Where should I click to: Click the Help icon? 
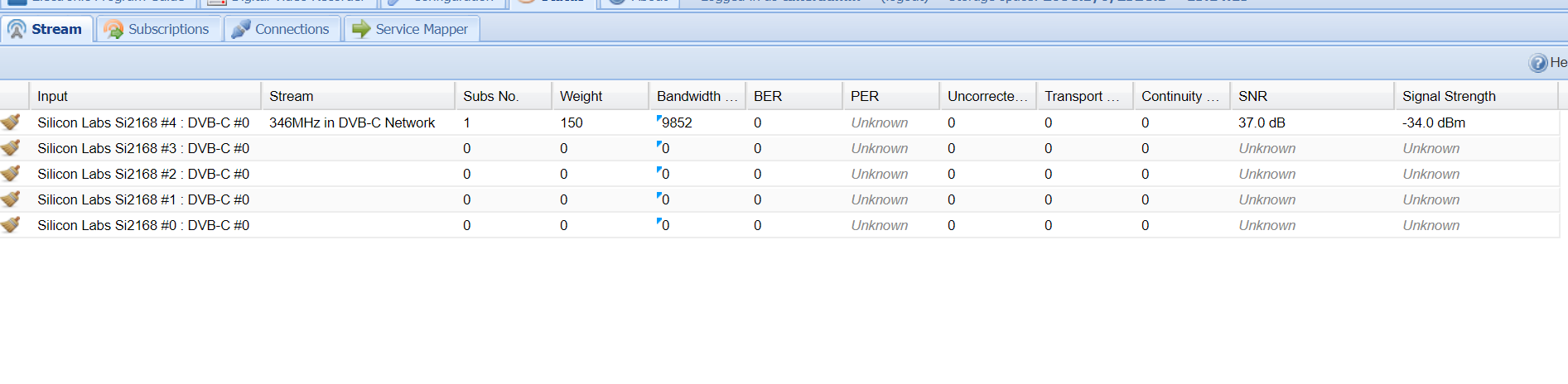pyautogui.click(x=1538, y=63)
